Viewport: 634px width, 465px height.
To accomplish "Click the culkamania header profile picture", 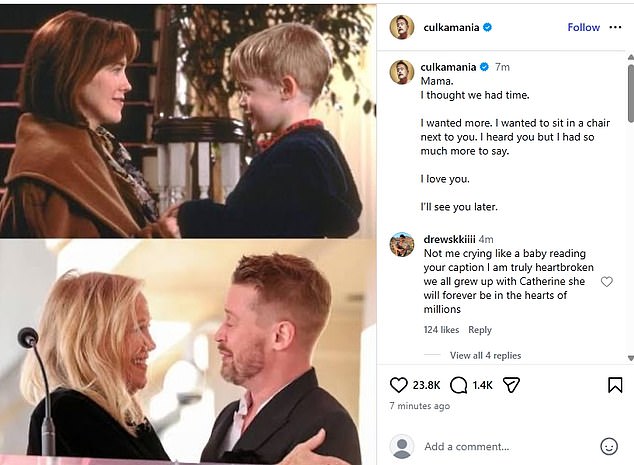I will [x=402, y=27].
